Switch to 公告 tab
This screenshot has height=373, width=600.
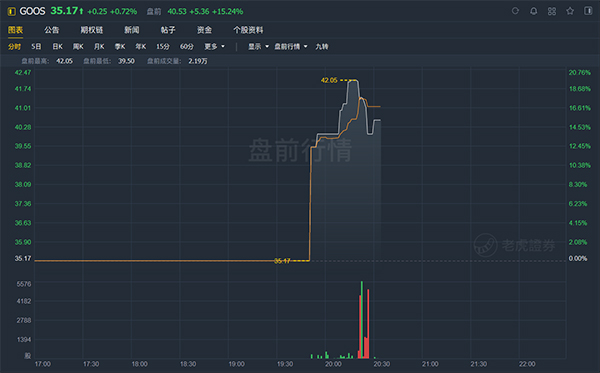pos(52,30)
